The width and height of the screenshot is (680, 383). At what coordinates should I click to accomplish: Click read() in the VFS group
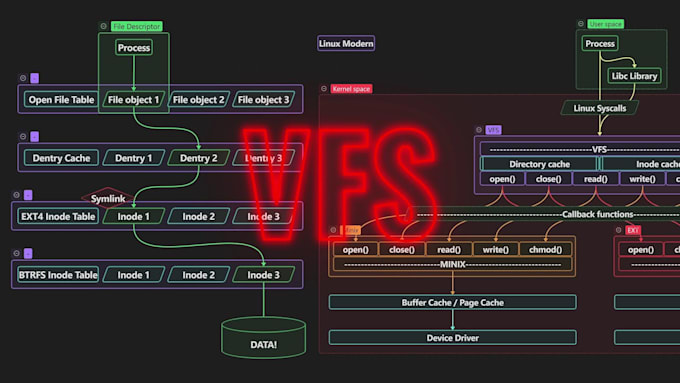(595, 179)
